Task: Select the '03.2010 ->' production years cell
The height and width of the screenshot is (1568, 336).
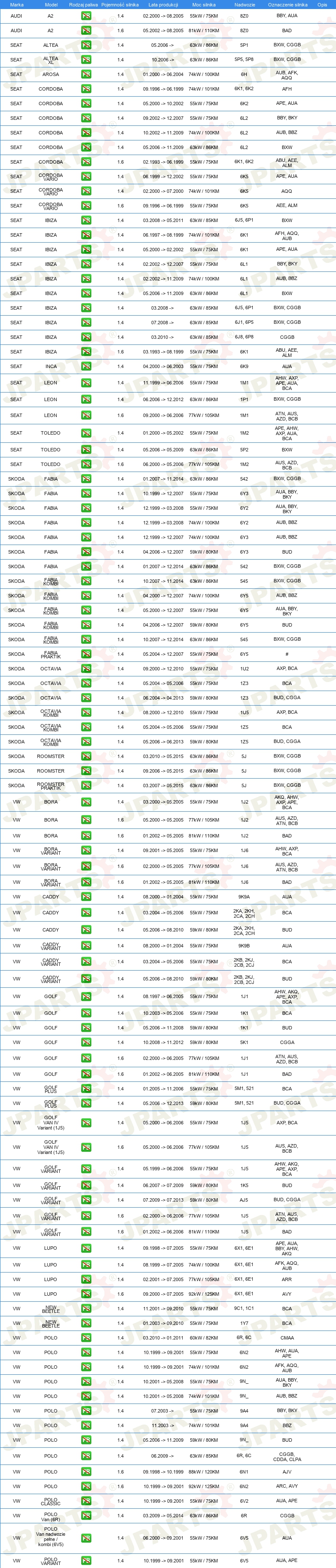Action: point(163,337)
